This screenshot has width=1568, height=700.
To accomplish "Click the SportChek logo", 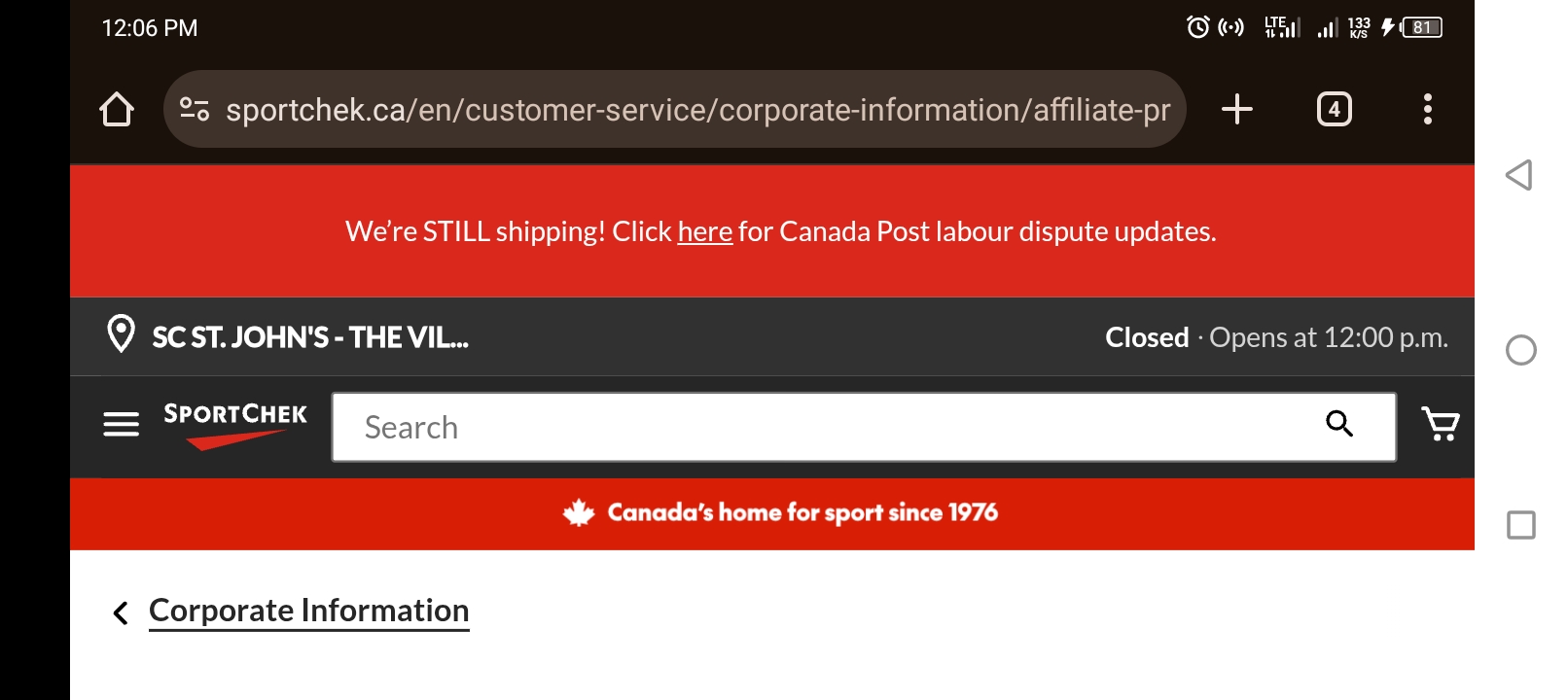I will pyautogui.click(x=235, y=426).
